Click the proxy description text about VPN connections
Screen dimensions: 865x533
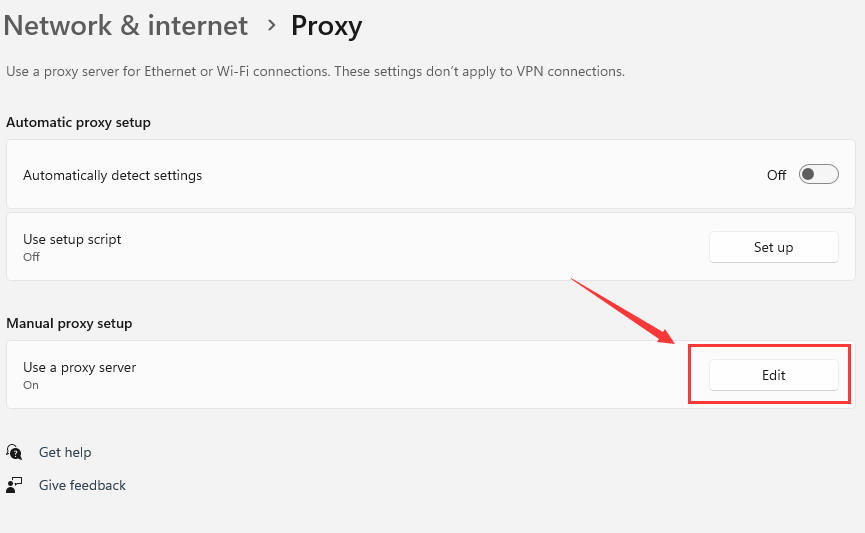pyautogui.click(x=316, y=71)
